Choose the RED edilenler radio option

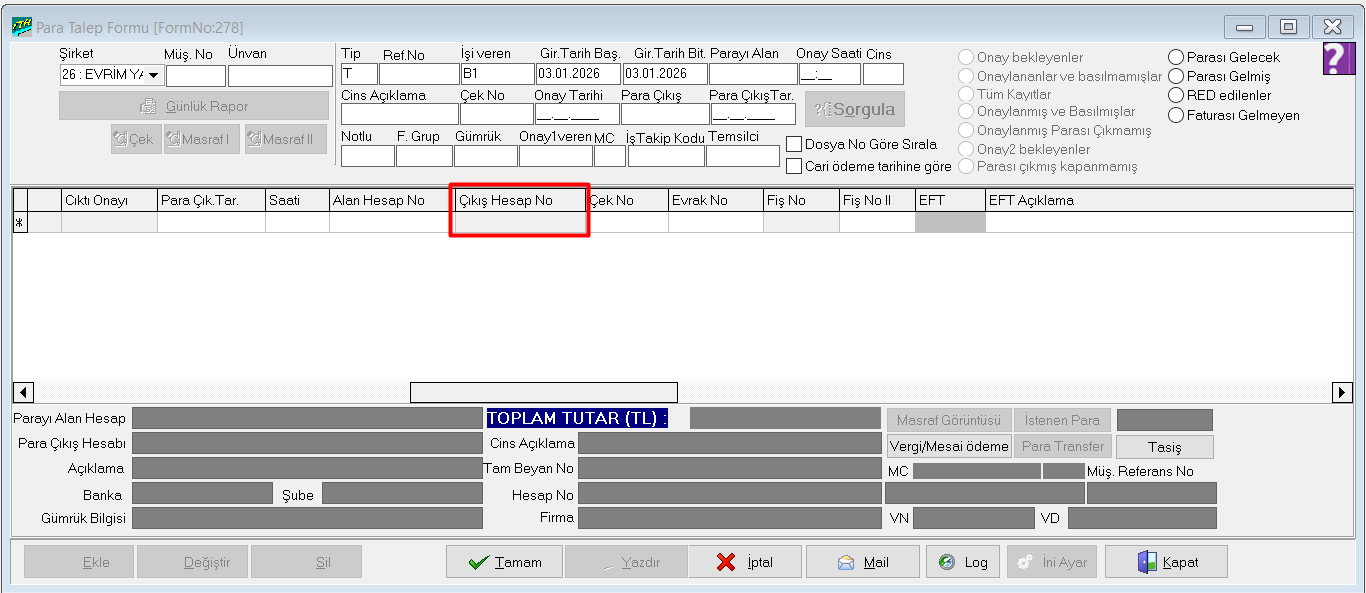click(1176, 96)
